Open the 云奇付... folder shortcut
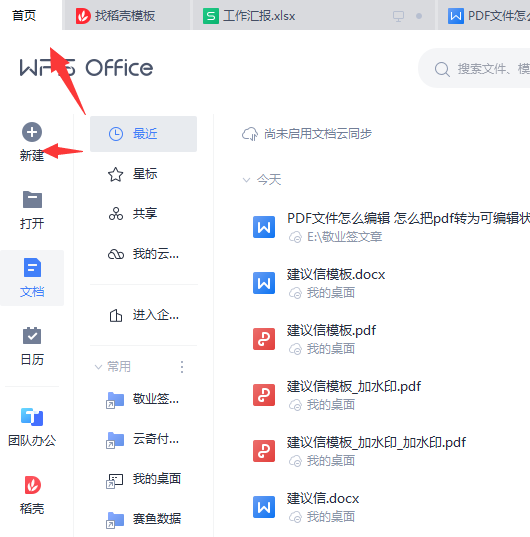Screen dimensions: 530x537 pyautogui.click(x=143, y=439)
